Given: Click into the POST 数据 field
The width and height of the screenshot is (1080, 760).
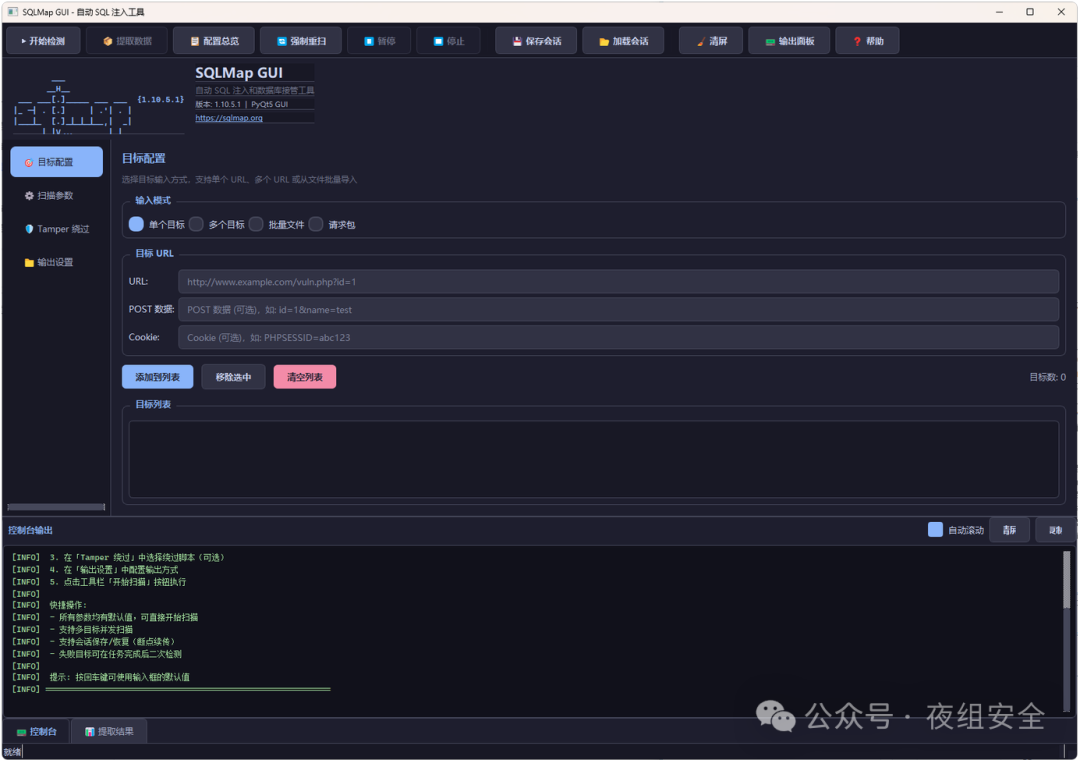Looking at the screenshot, I should click(619, 309).
